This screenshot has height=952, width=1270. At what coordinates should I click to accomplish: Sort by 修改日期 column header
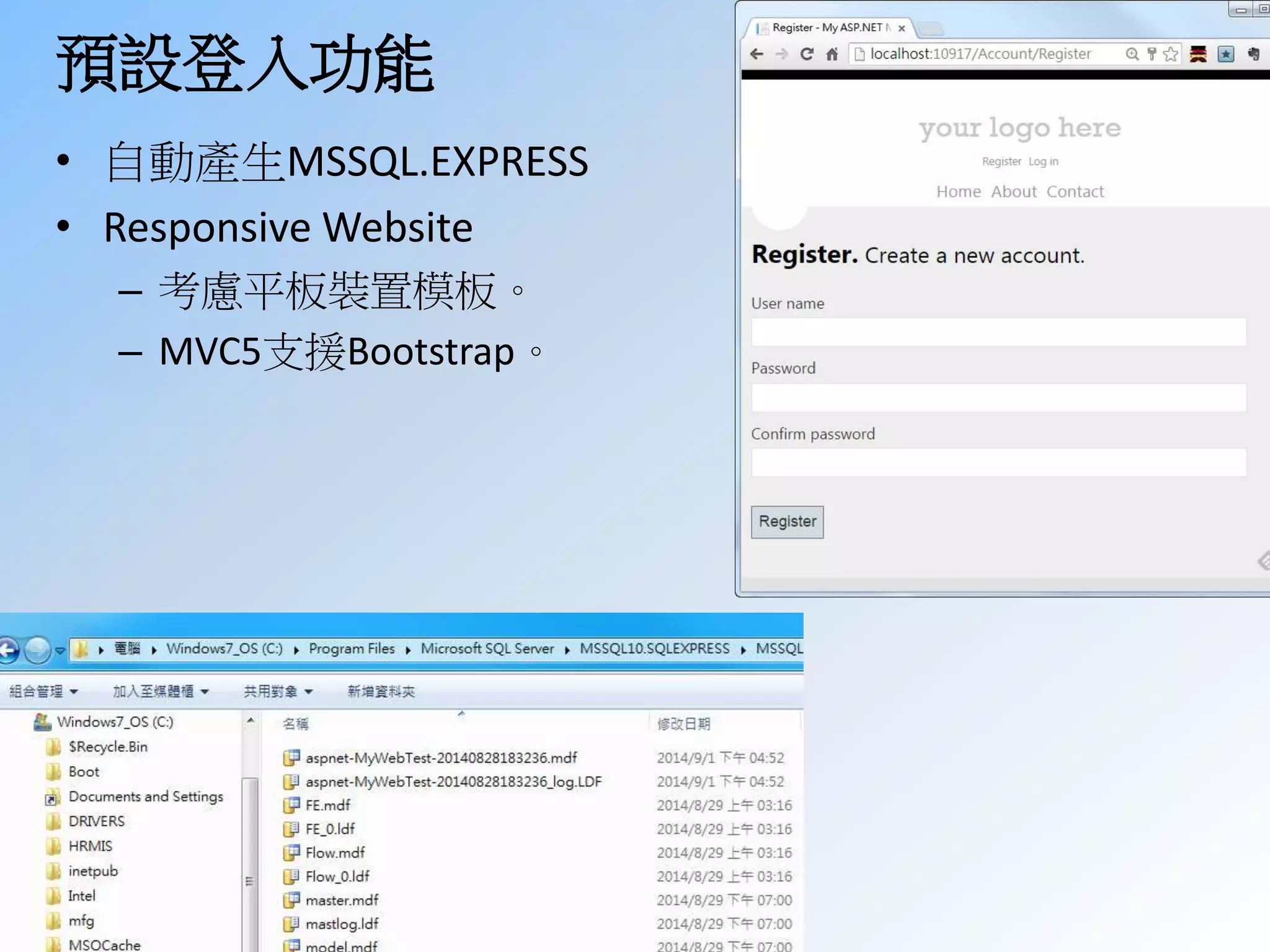pyautogui.click(x=684, y=723)
